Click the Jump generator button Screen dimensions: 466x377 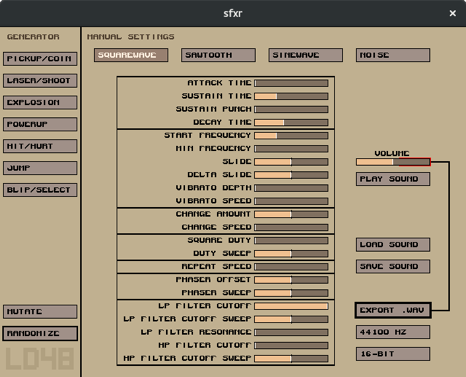coord(40,168)
